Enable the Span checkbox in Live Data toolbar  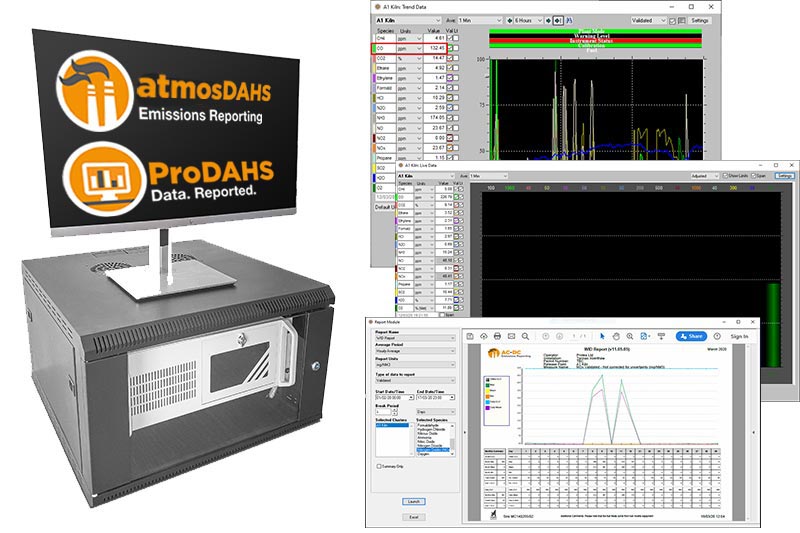point(754,176)
